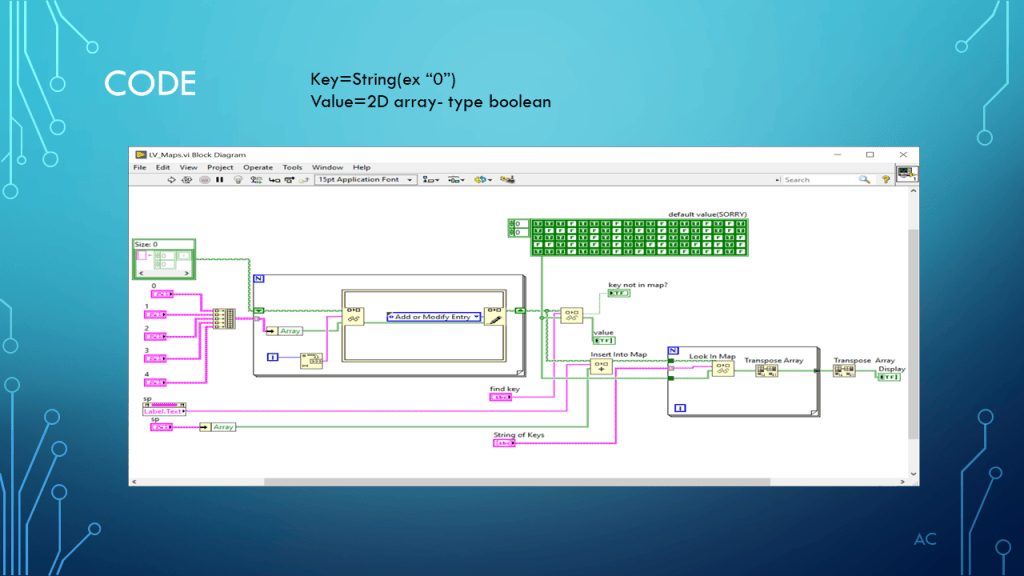Click the Number To String node in the first loop

pyautogui.click(x=312, y=360)
